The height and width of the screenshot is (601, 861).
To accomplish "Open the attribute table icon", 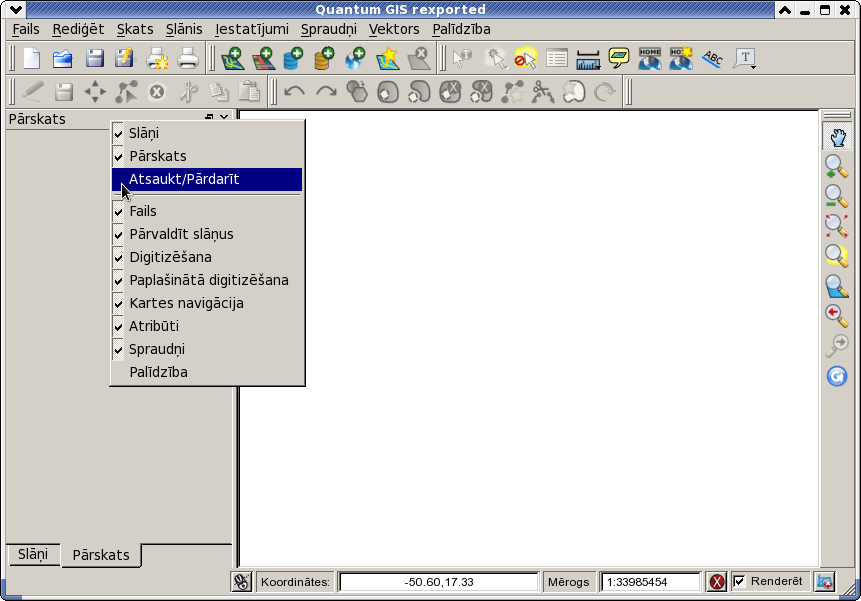I will pos(557,58).
